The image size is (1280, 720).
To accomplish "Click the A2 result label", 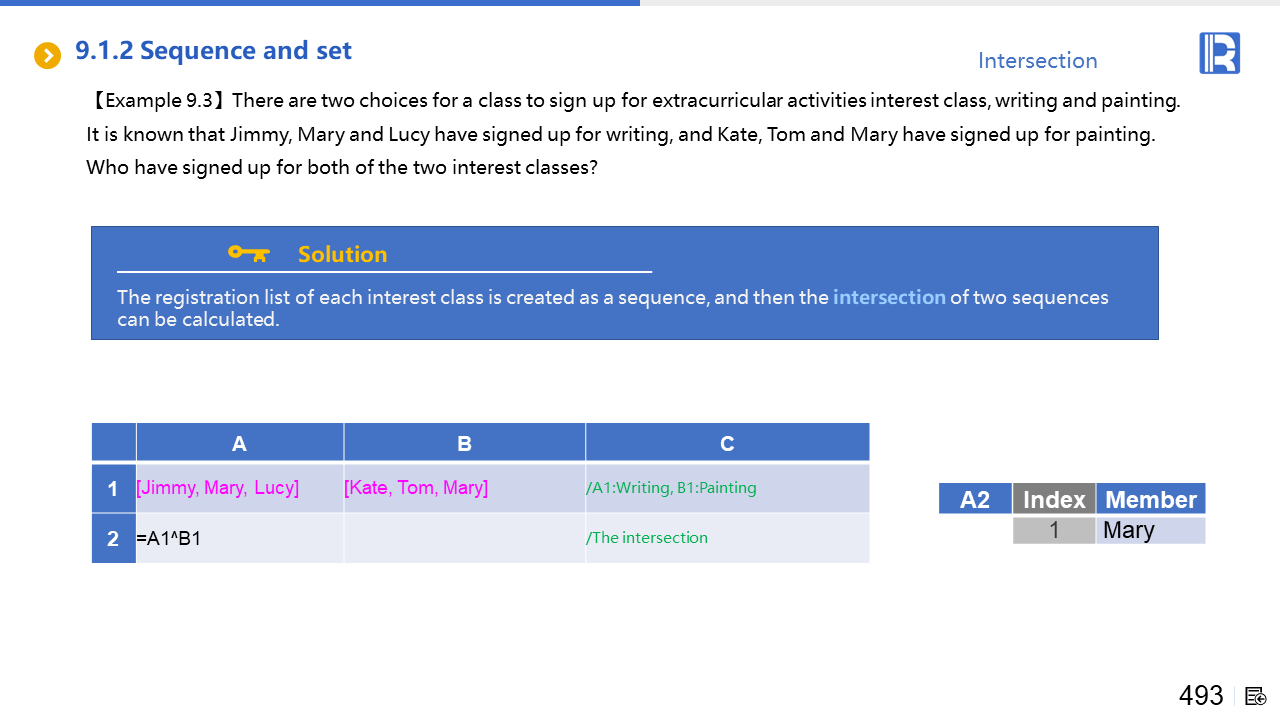I will pos(974,499).
